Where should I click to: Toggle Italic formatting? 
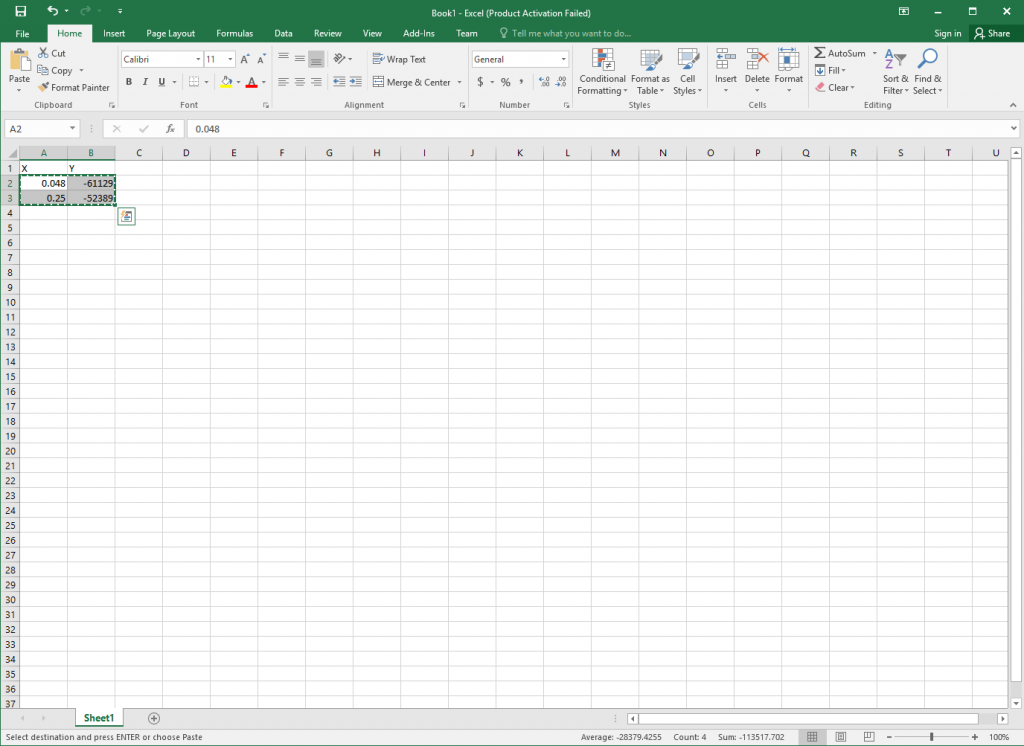click(145, 82)
